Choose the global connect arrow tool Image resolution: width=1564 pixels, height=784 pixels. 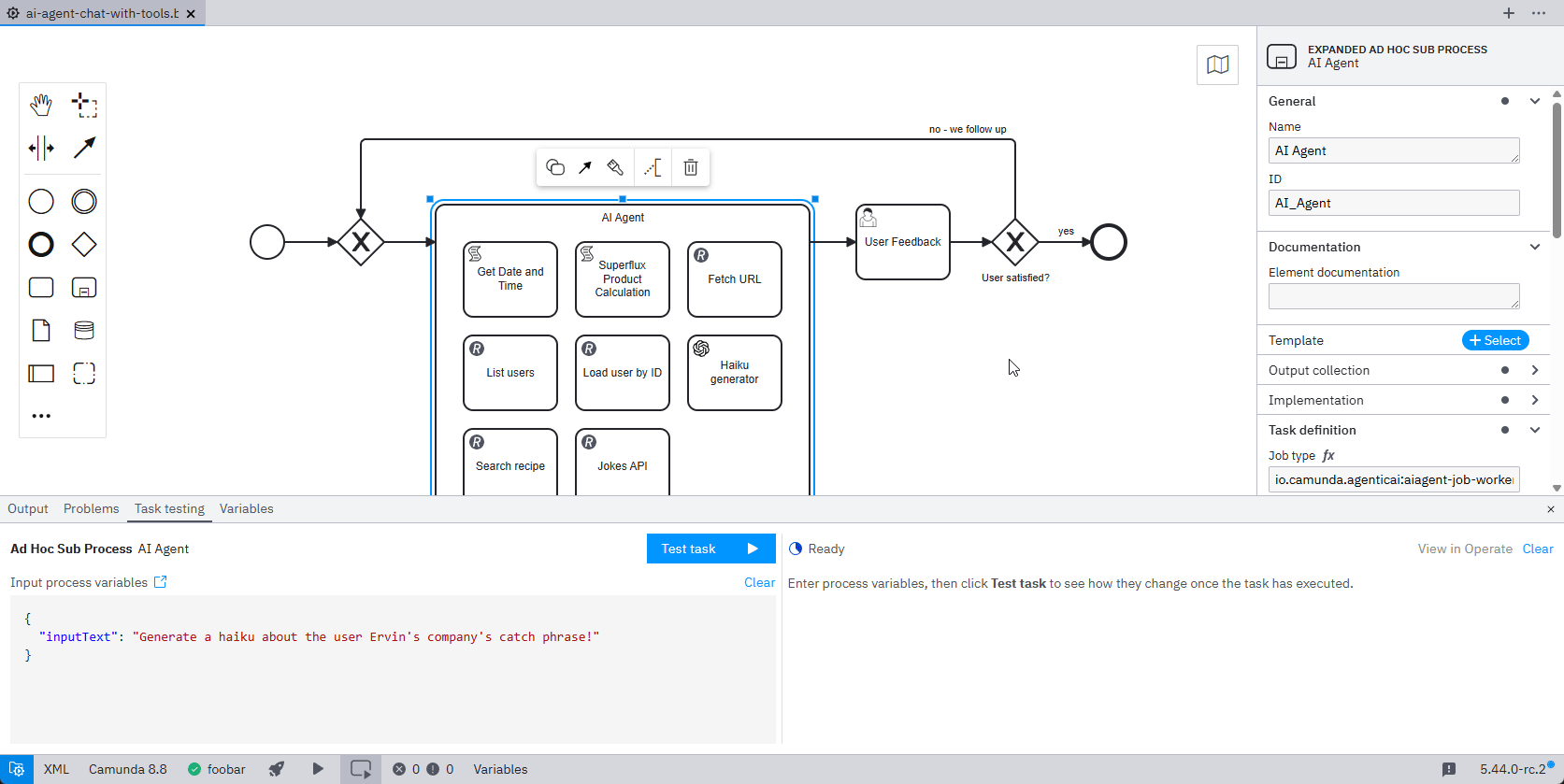[x=84, y=148]
